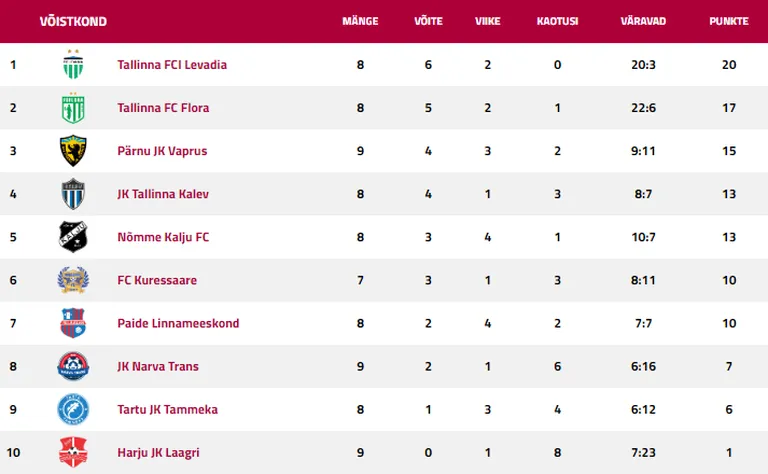Select the Pärnu JK Vaprus bear crest

click(73, 151)
